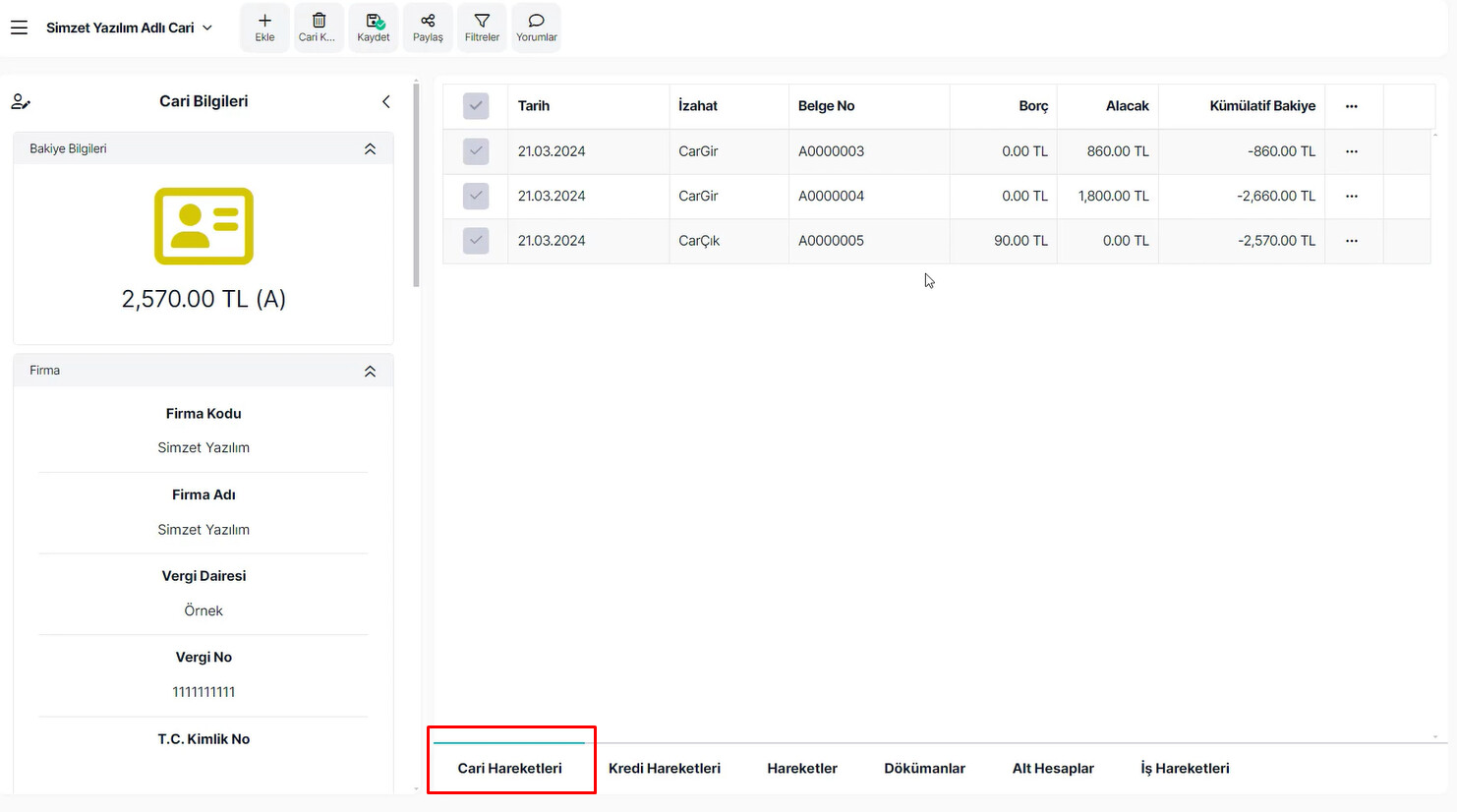1457x812 pixels.
Task: Open the Simzet Yazılım Adlı Cari dropdown
Action: tap(130, 28)
